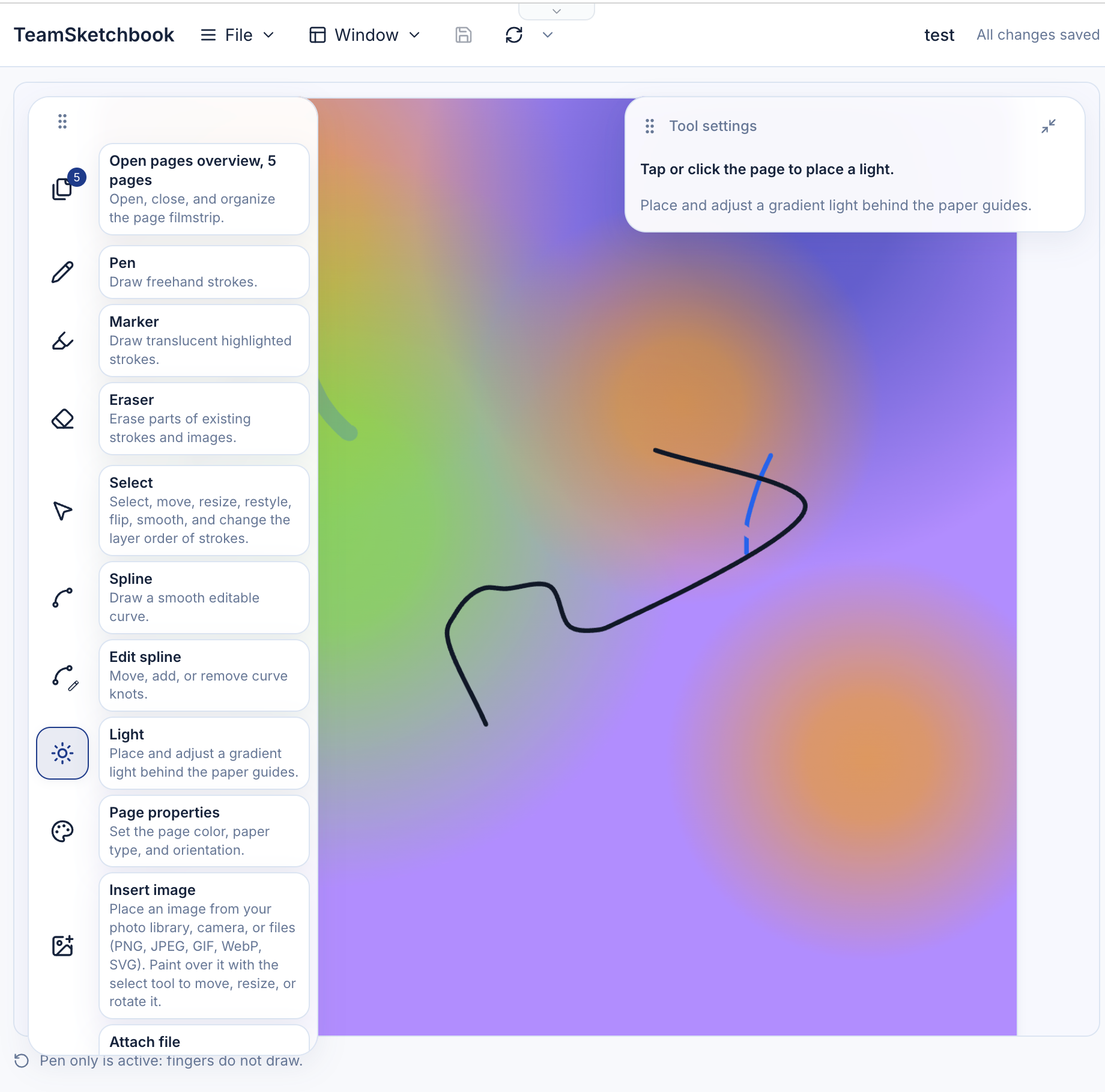Click the Pen description card
1105x1092 pixels.
coord(204,272)
